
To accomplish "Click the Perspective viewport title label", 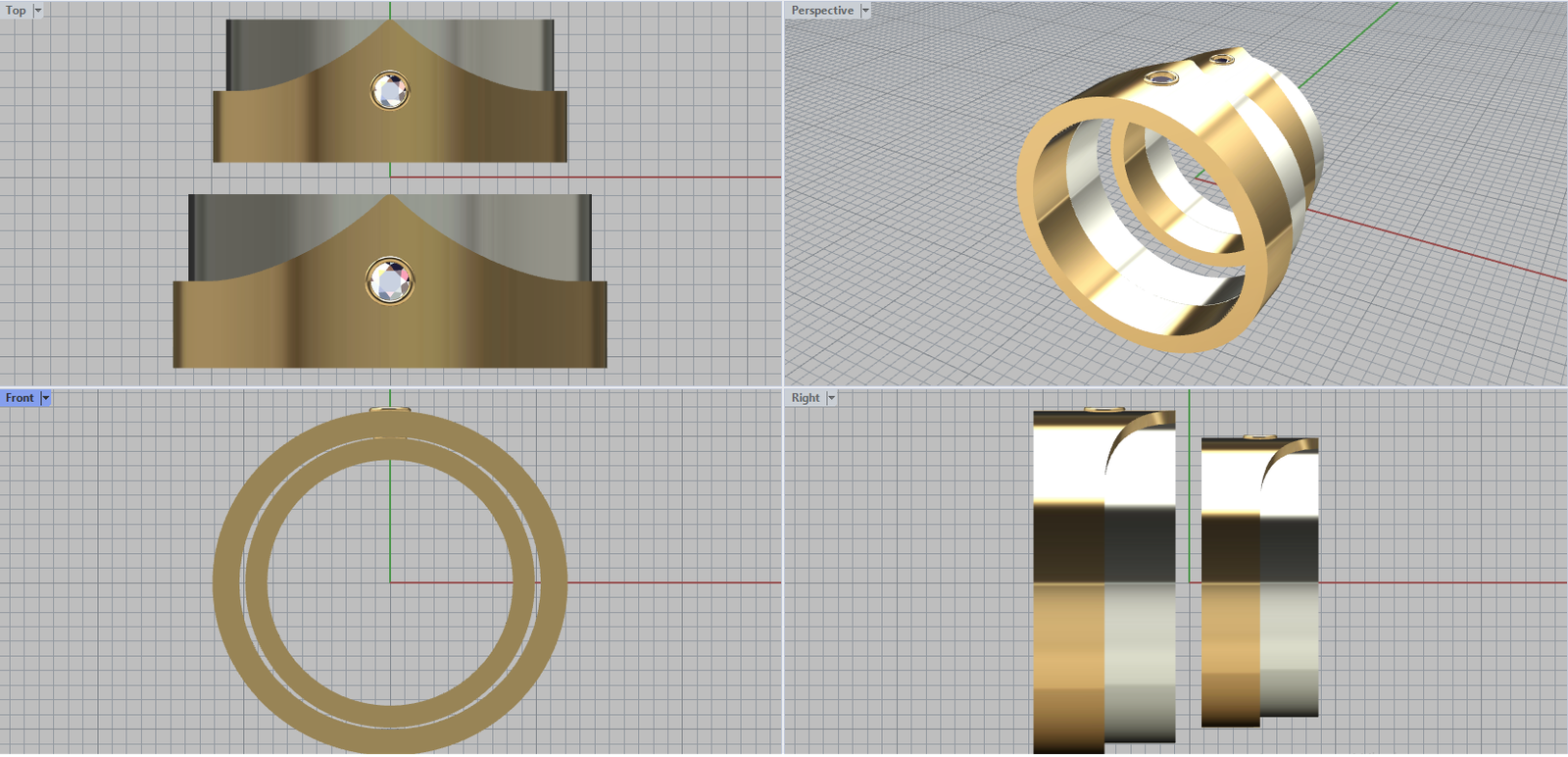I will (821, 11).
